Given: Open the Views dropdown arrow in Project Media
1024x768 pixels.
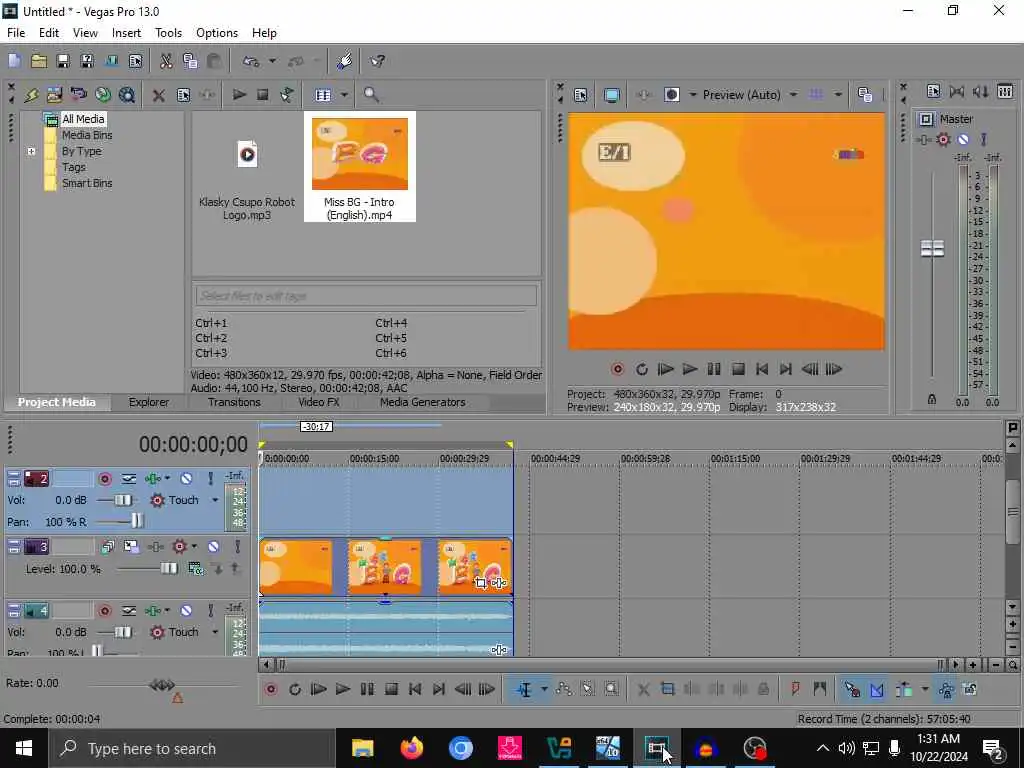Looking at the screenshot, I should (344, 95).
